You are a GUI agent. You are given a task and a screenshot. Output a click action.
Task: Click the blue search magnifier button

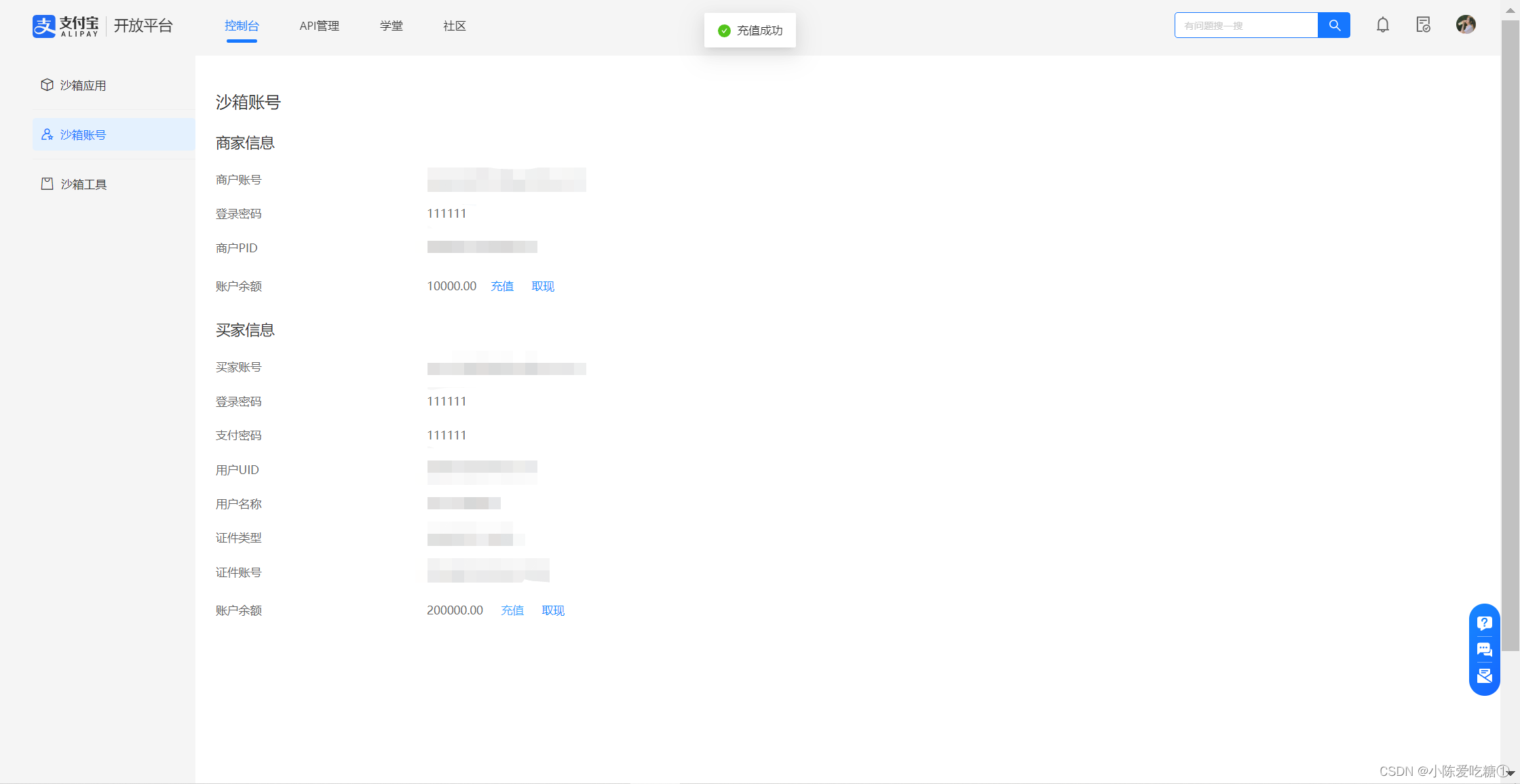click(1334, 25)
